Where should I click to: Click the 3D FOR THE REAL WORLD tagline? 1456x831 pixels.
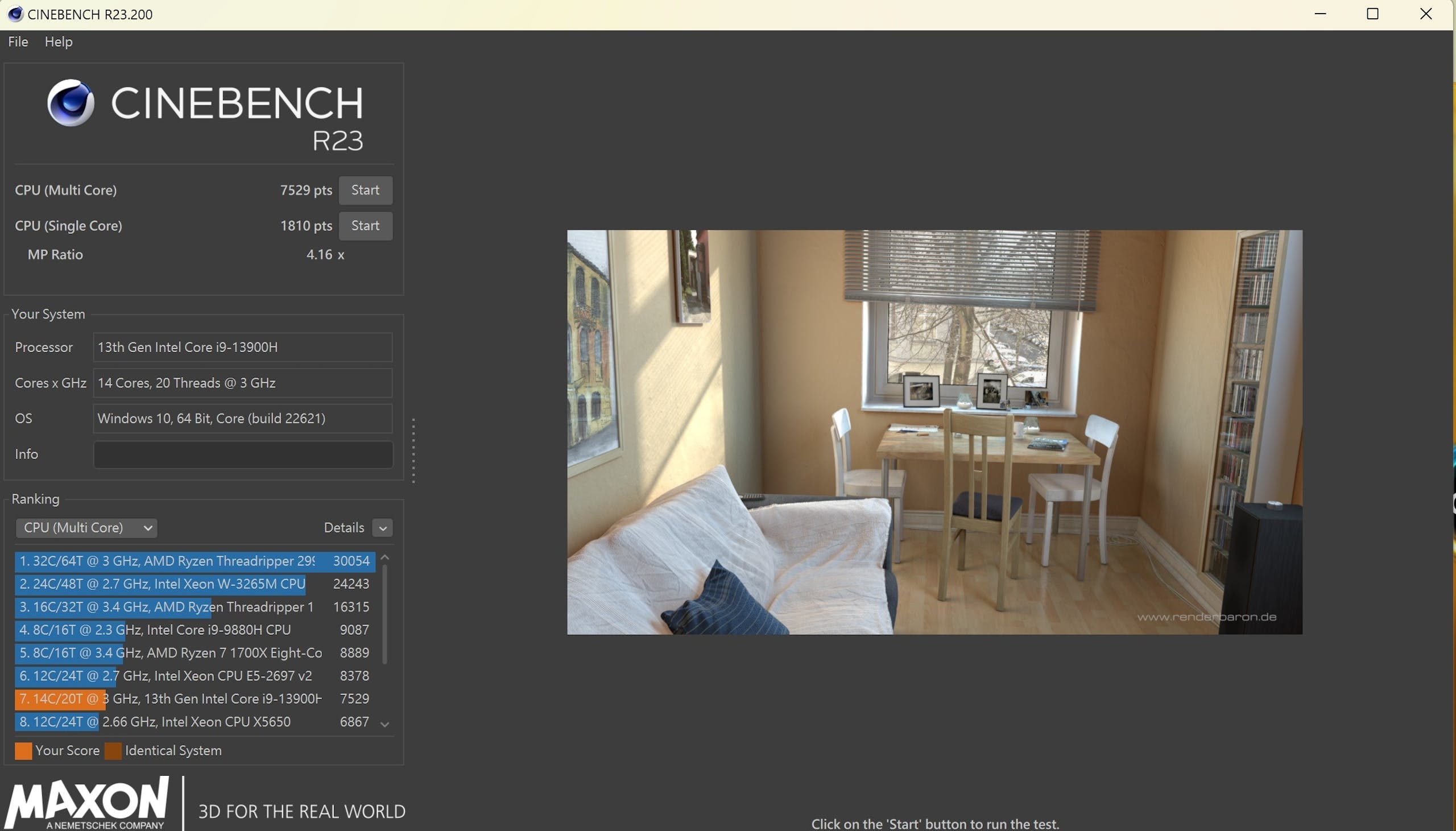pos(302,812)
